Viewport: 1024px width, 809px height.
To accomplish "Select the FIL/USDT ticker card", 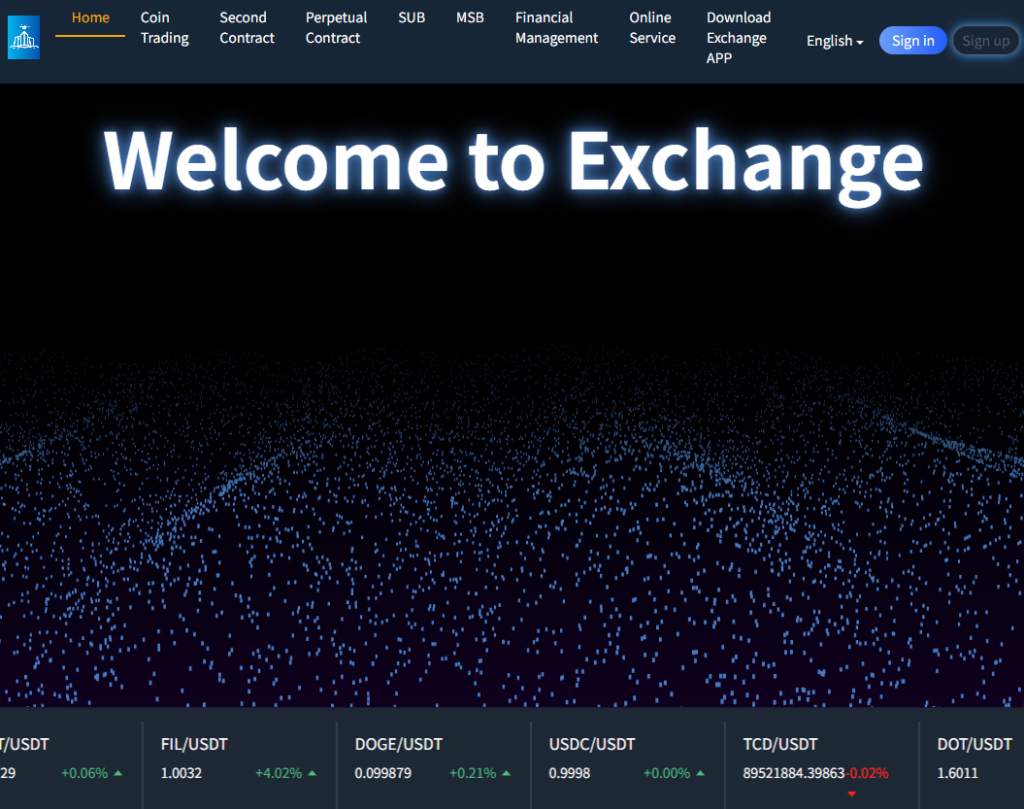I will click(240, 758).
